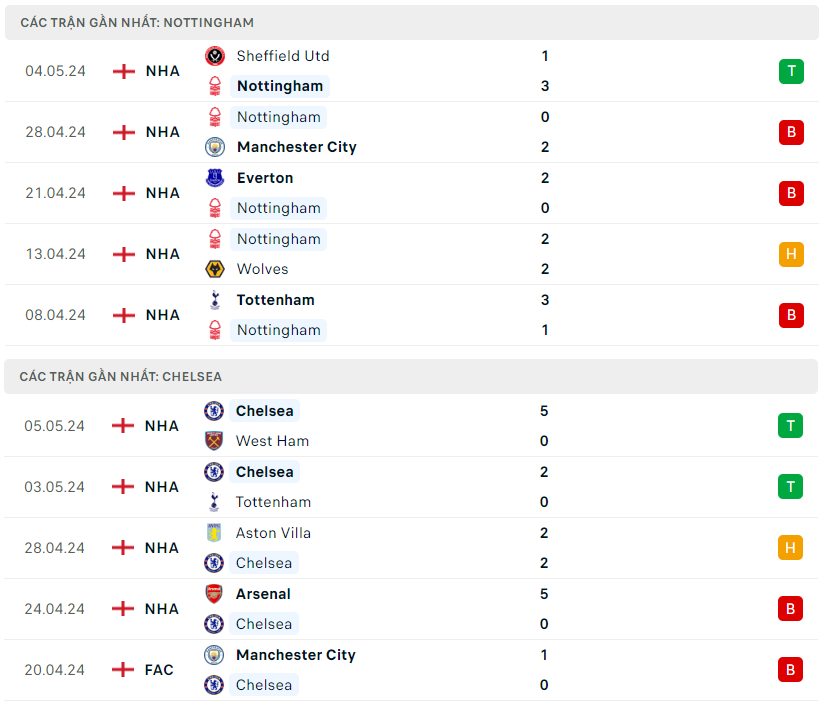
Task: Open Manchester City link in the FAC match
Action: (295, 655)
